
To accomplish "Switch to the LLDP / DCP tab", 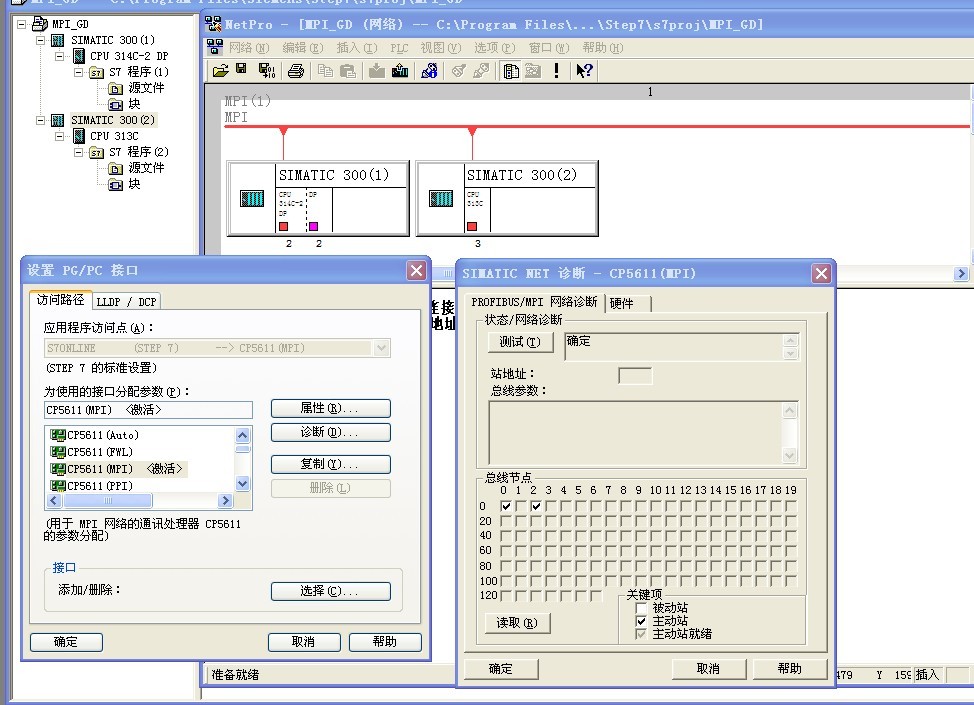I will point(127,301).
